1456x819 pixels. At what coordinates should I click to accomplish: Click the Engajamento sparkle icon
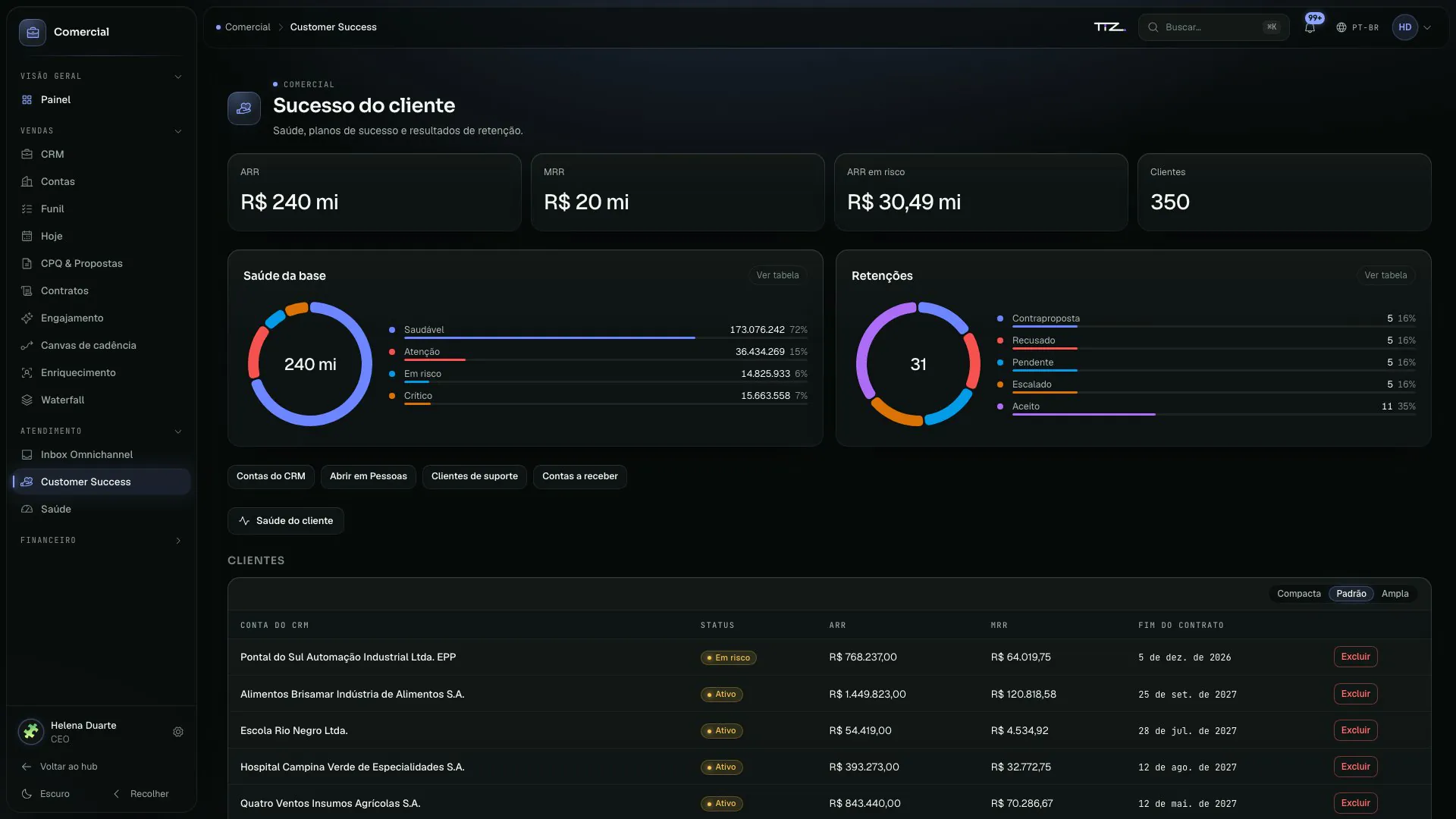click(27, 318)
